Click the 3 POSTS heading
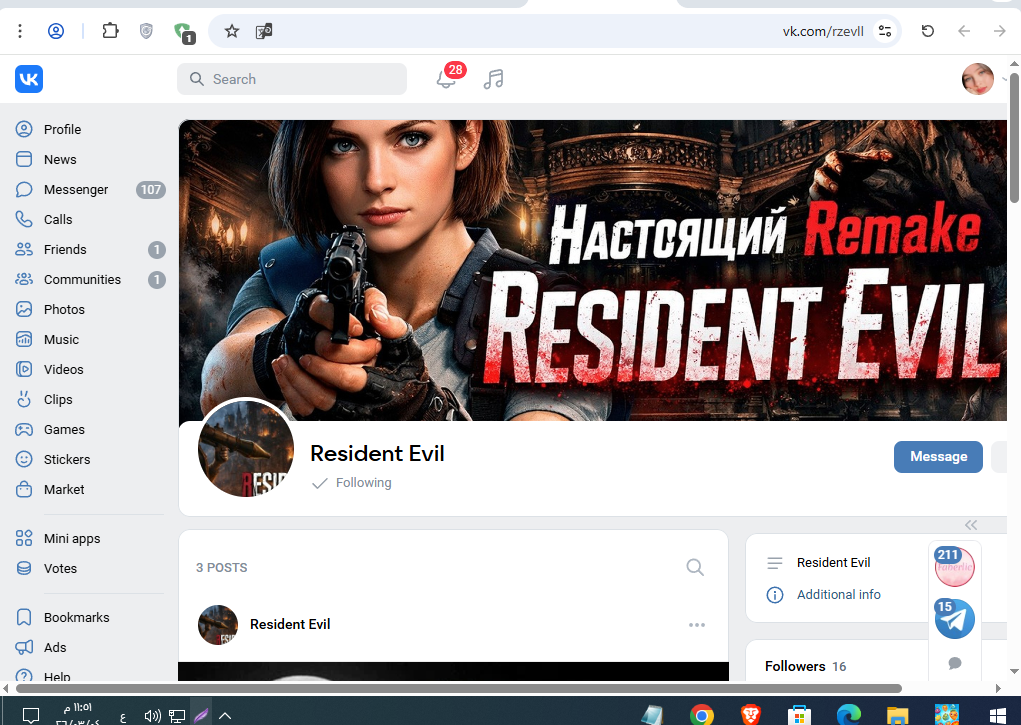 tap(221, 568)
